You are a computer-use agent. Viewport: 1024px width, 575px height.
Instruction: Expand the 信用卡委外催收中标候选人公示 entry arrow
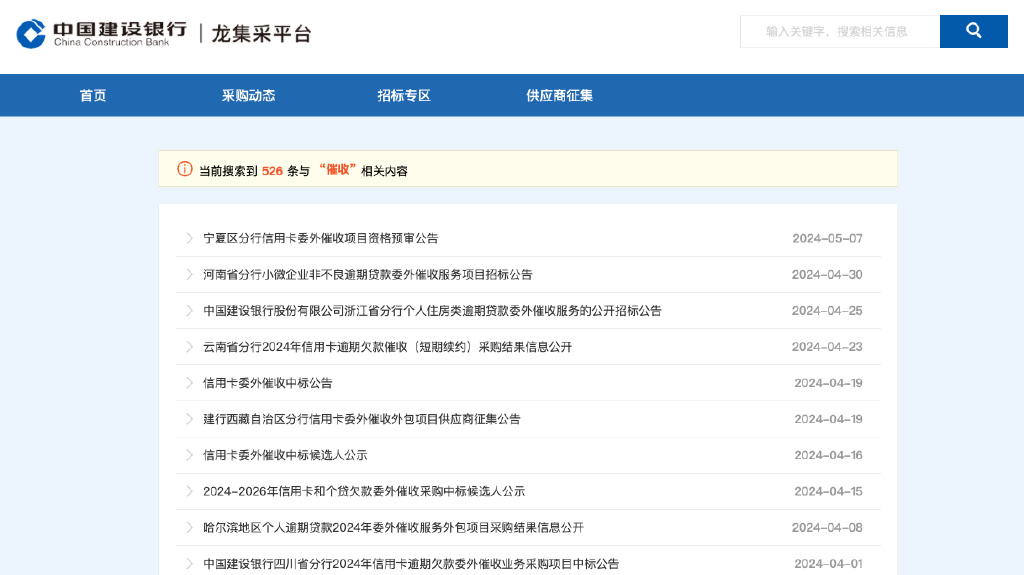tap(189, 455)
